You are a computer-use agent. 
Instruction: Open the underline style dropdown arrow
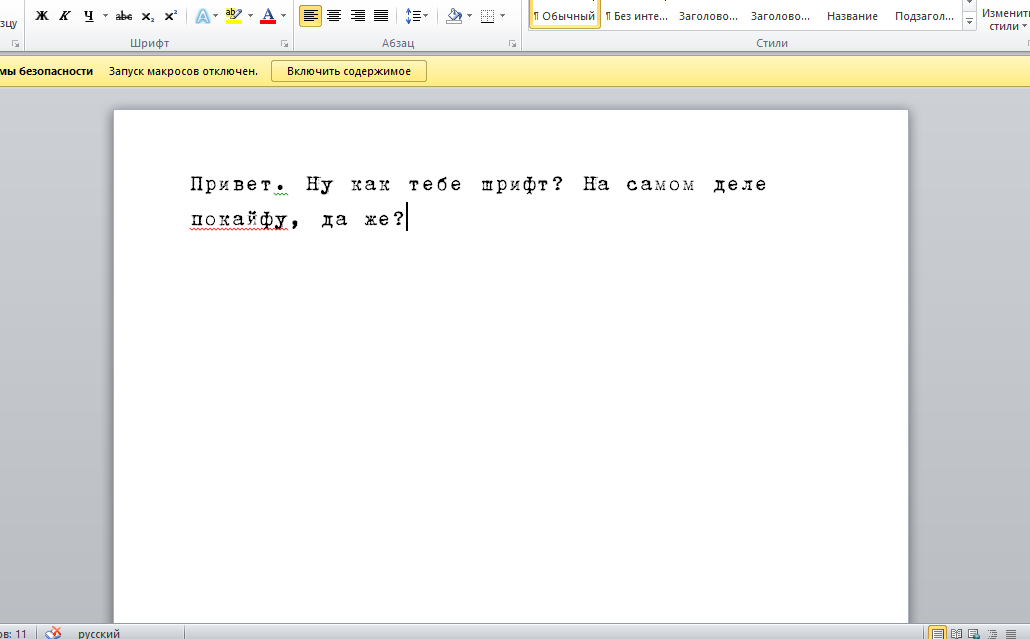[105, 16]
